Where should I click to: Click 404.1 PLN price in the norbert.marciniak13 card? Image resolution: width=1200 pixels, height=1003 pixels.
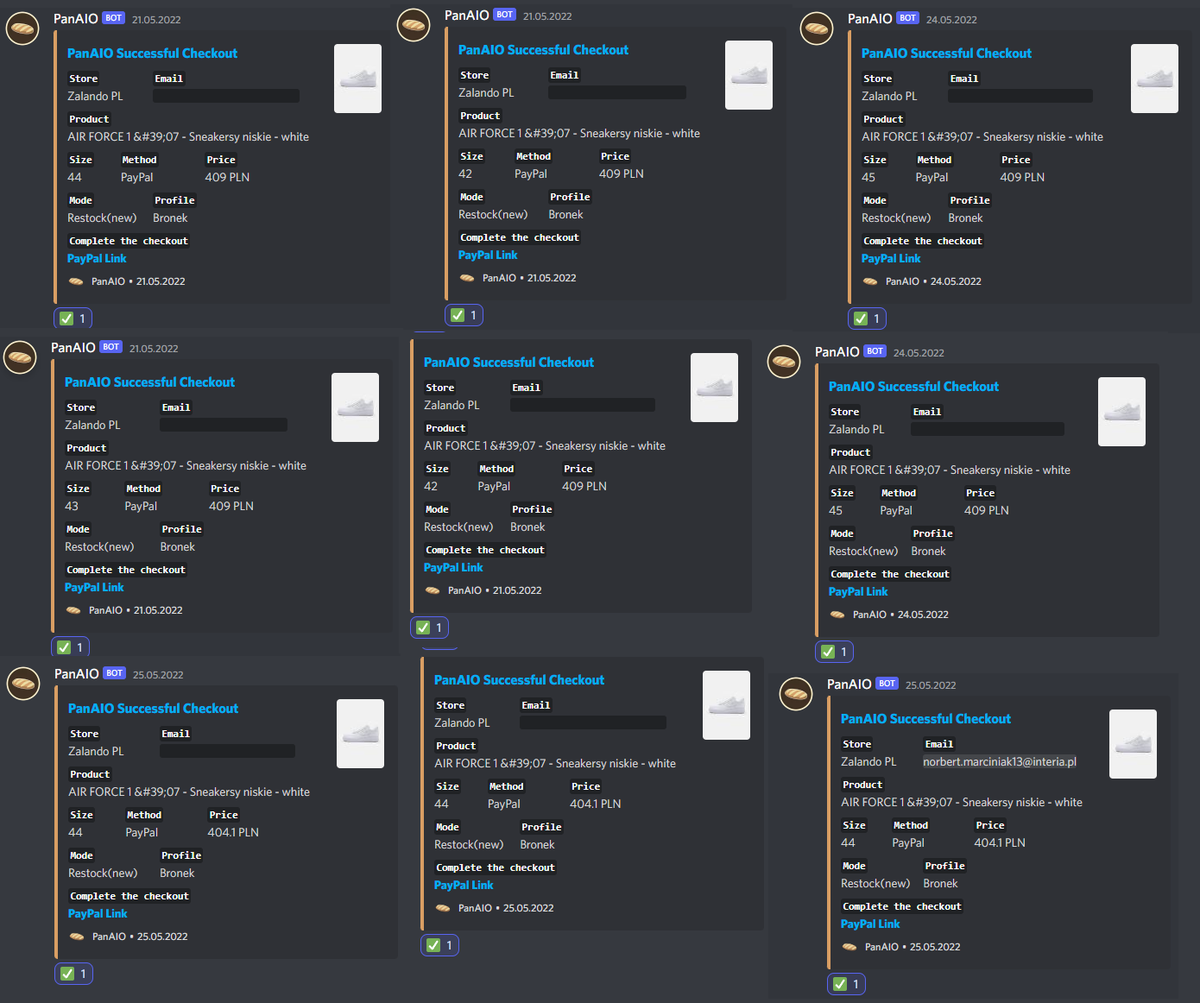coord(1000,843)
